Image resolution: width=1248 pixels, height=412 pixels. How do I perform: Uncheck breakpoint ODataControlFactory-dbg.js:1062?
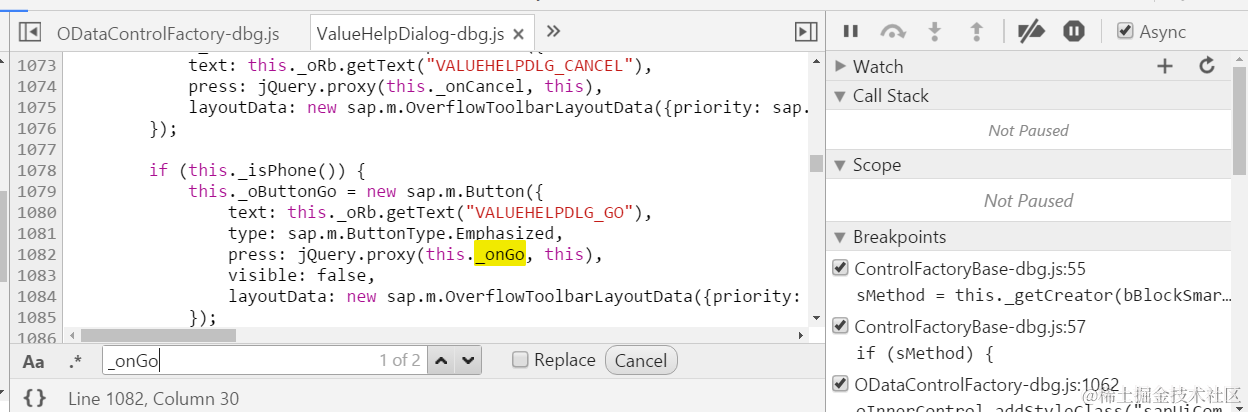click(841, 384)
